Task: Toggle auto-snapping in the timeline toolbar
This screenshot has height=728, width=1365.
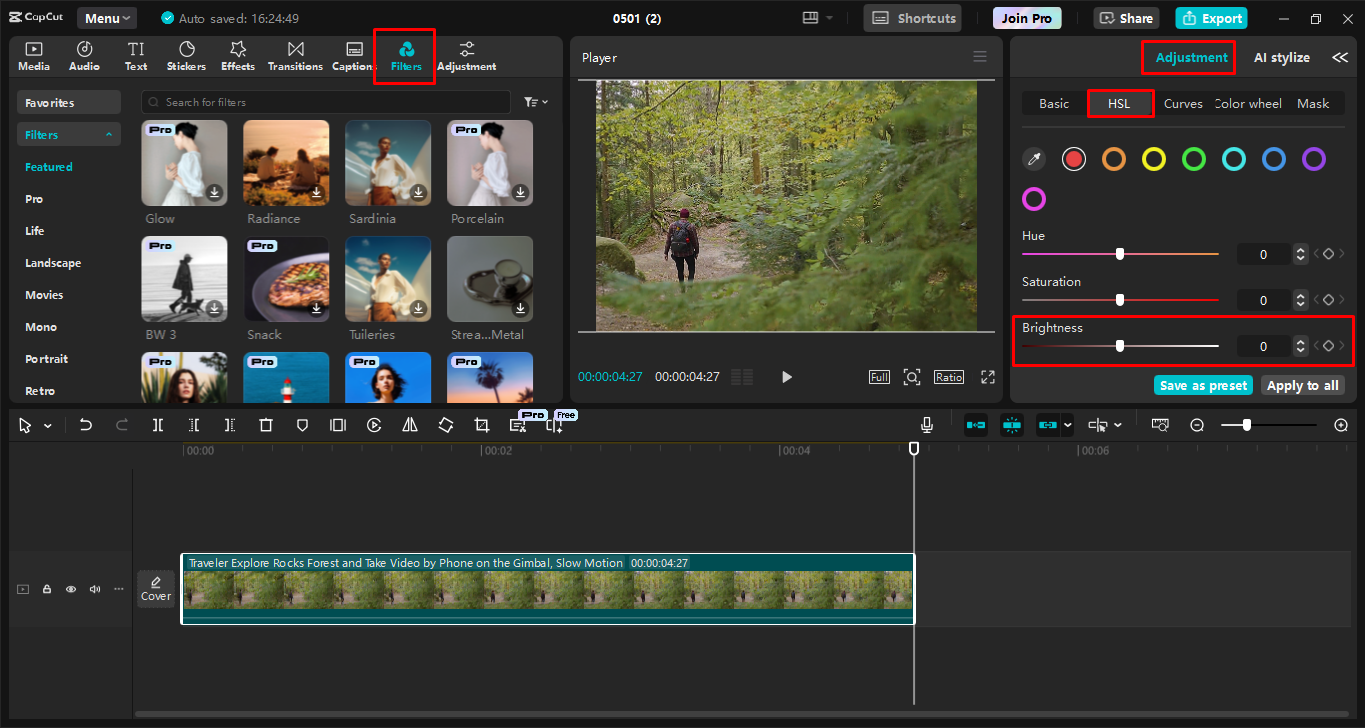Action: coord(1011,424)
